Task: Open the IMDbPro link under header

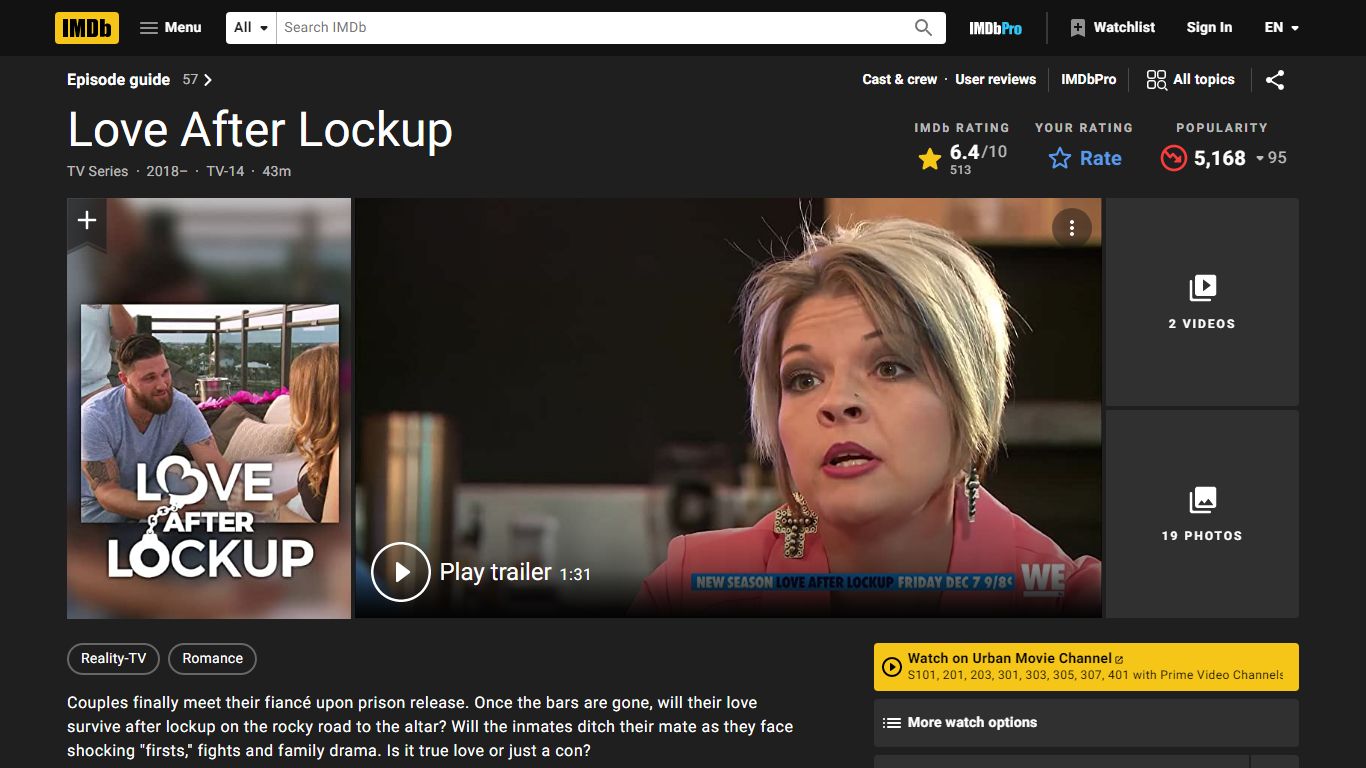Action: (x=1088, y=80)
